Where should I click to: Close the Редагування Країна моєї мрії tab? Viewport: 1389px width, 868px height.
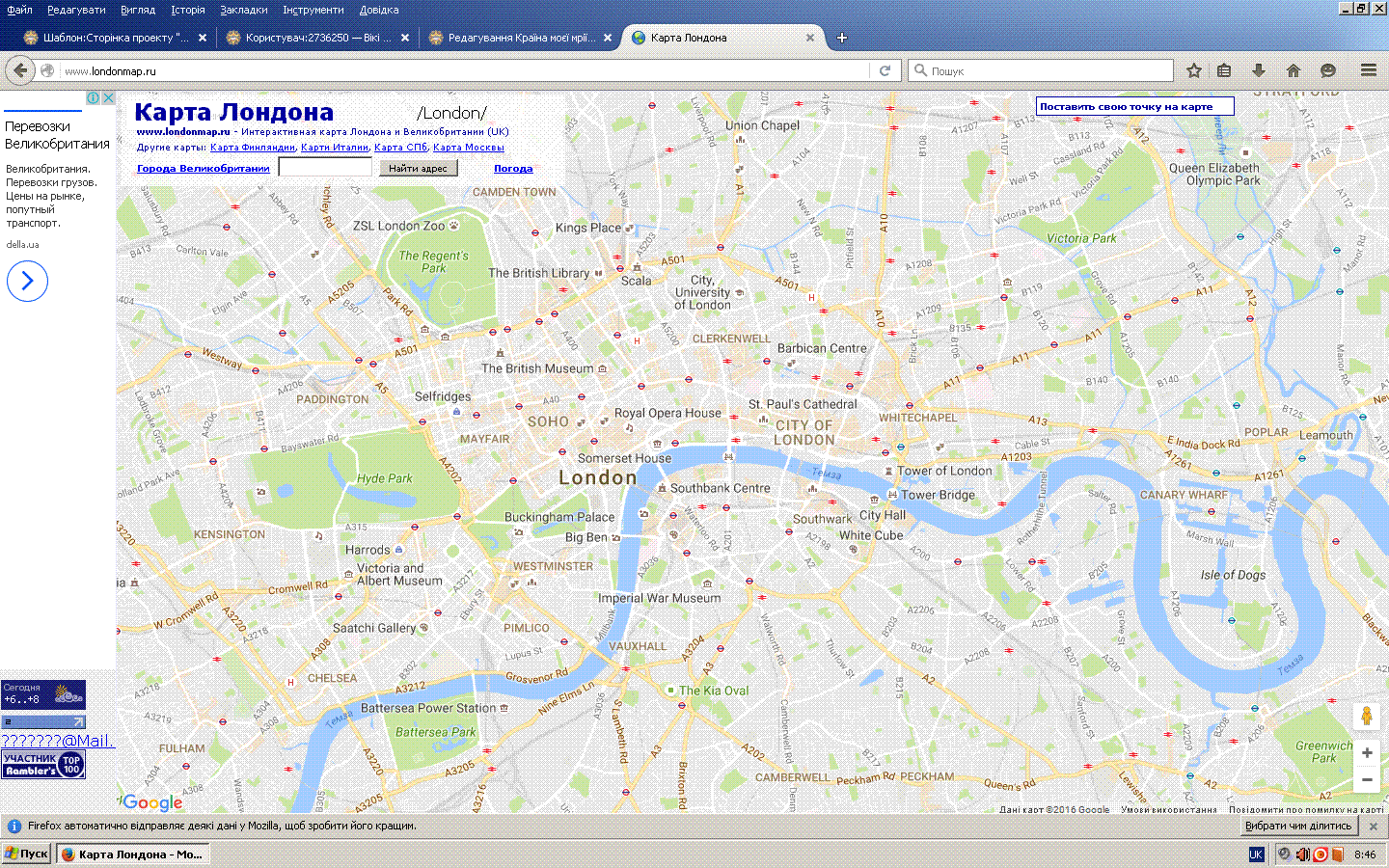[608, 38]
